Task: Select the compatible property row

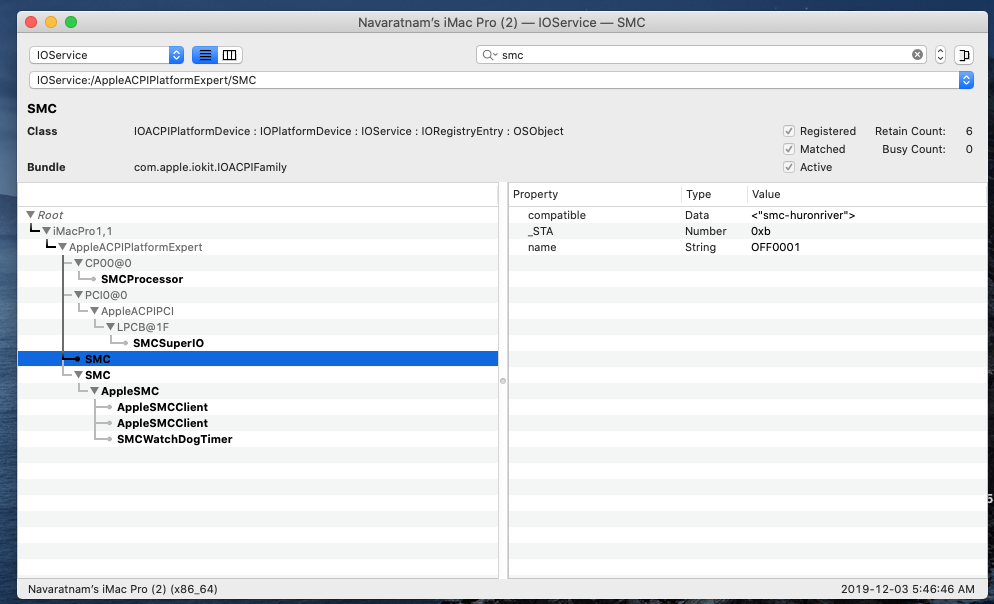Action: click(747, 215)
